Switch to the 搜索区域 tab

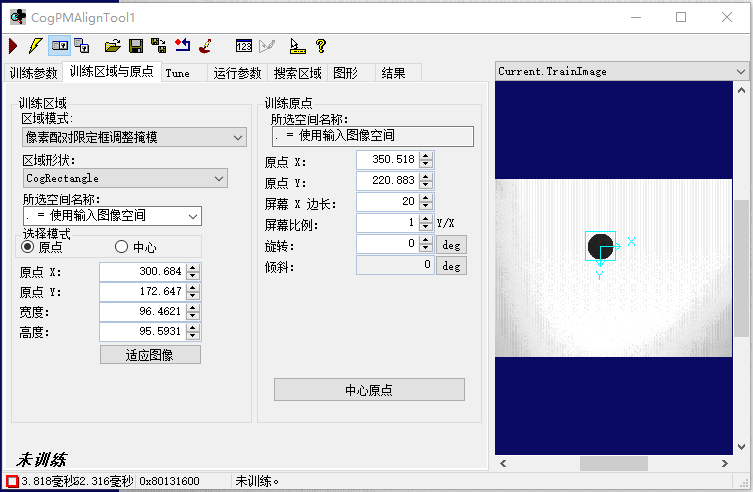click(x=297, y=73)
